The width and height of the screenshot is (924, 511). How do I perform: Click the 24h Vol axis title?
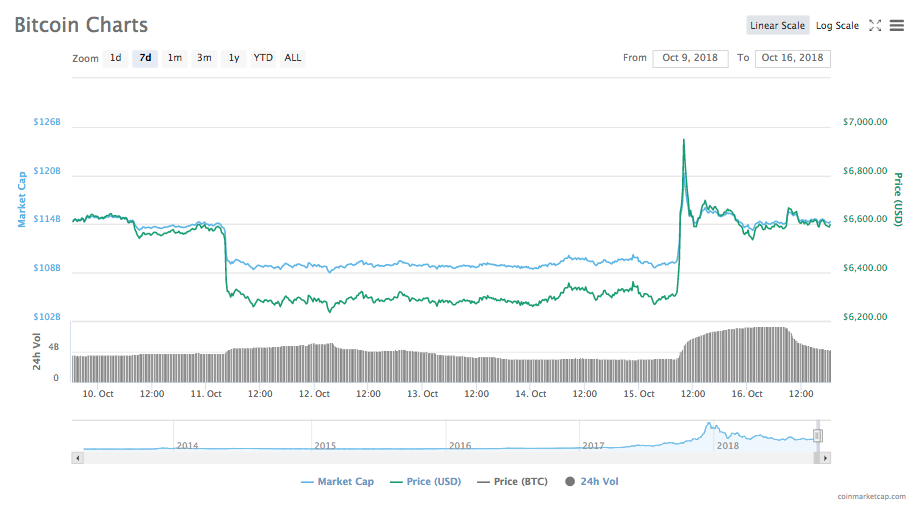(37, 352)
